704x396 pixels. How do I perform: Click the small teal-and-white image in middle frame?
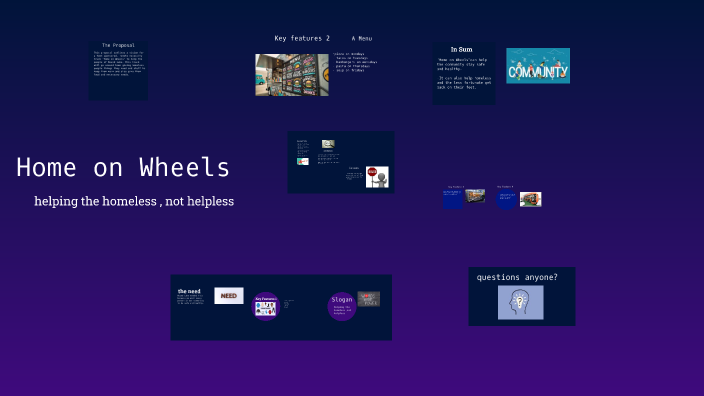pyautogui.click(x=303, y=161)
